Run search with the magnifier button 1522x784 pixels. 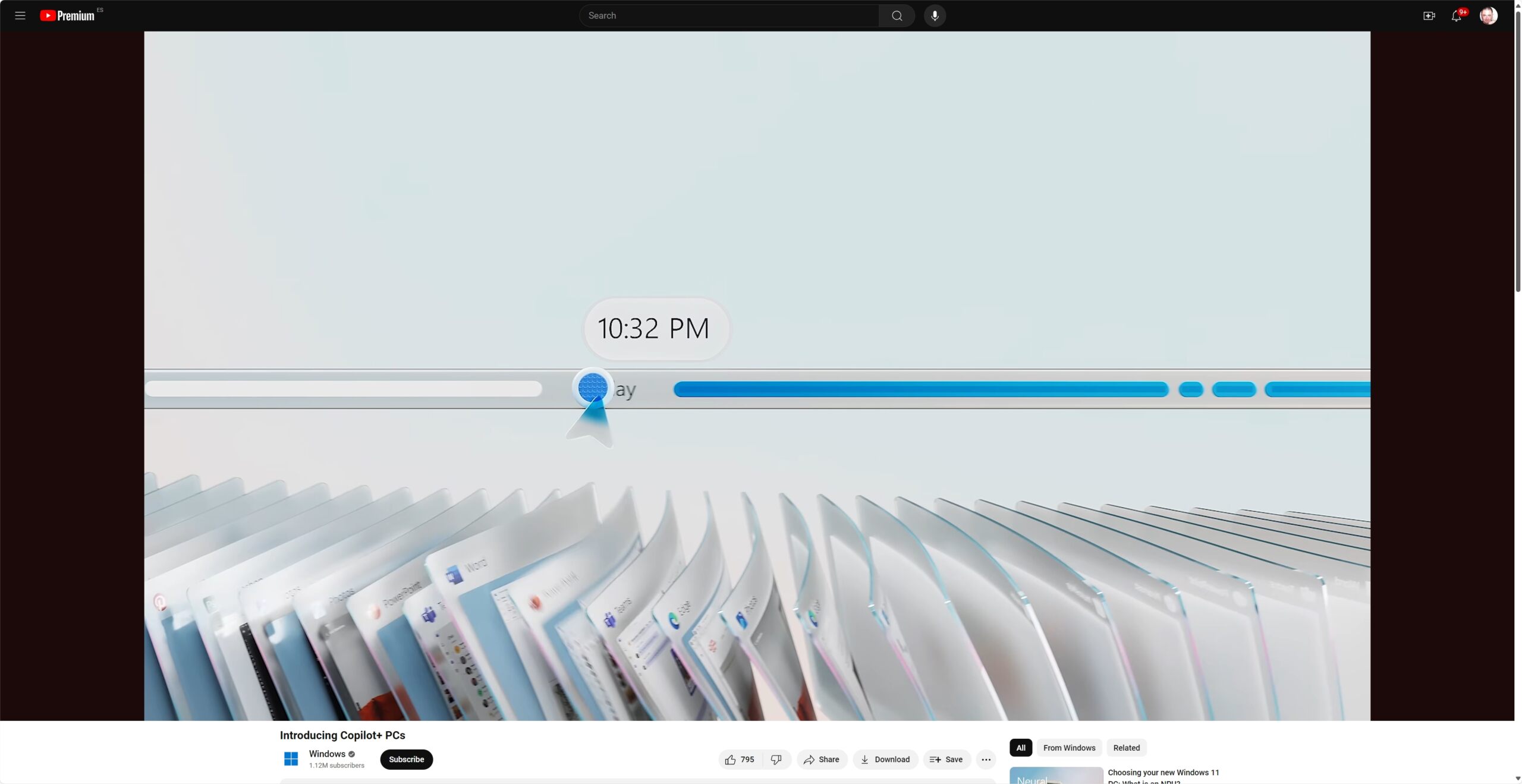click(897, 15)
